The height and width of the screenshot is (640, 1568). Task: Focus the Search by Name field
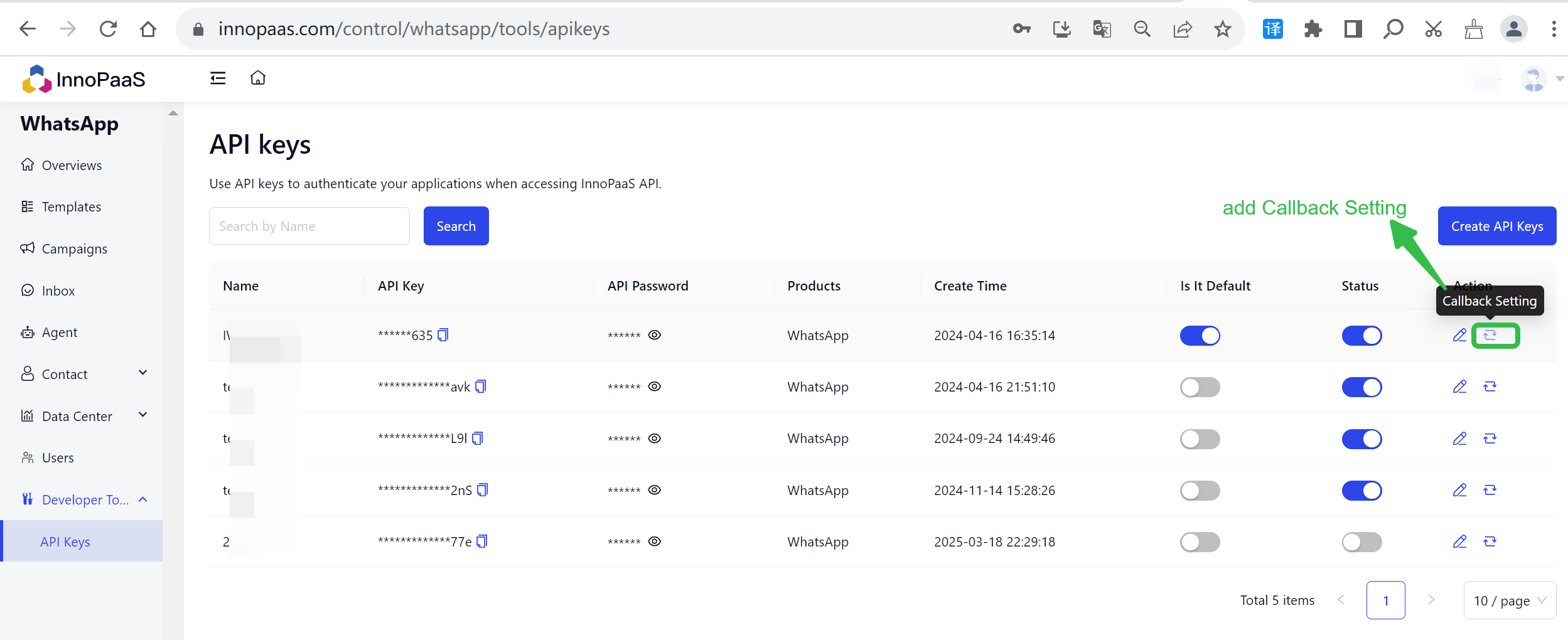coord(309,226)
